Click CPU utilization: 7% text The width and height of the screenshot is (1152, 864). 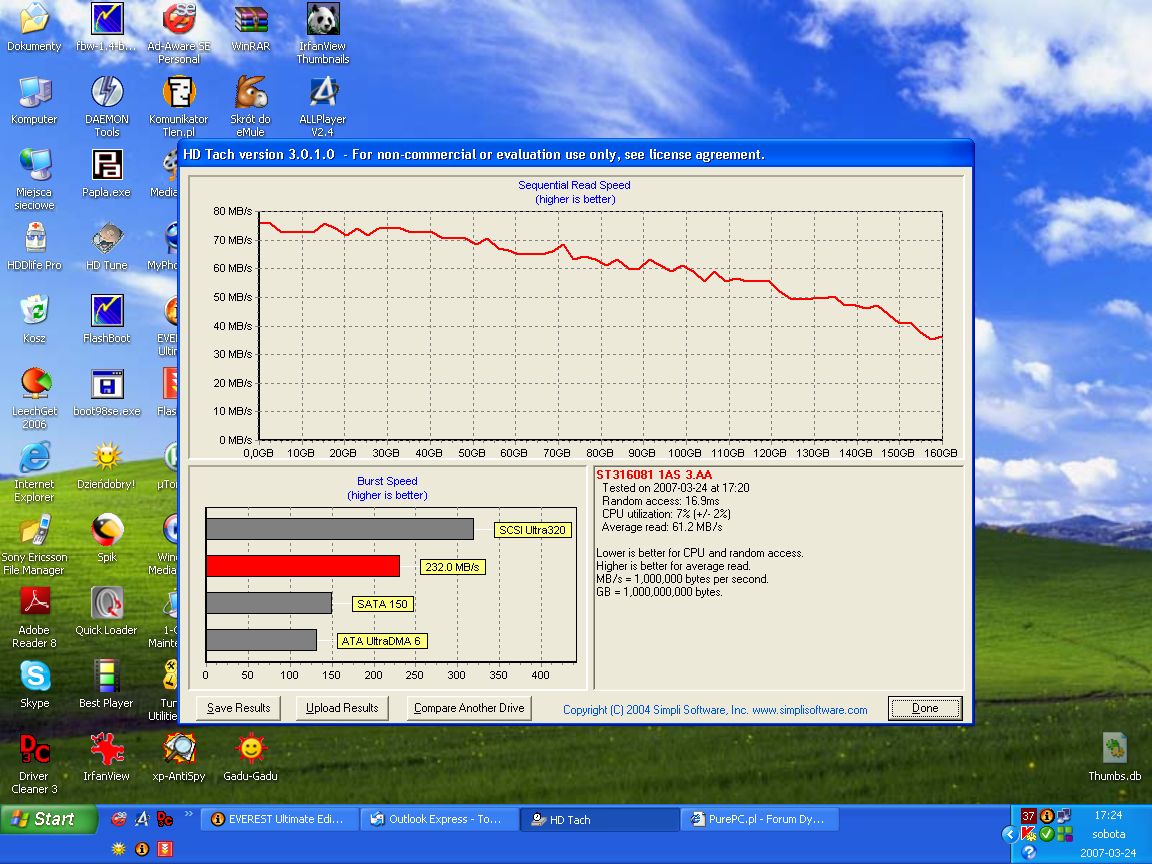coord(666,514)
